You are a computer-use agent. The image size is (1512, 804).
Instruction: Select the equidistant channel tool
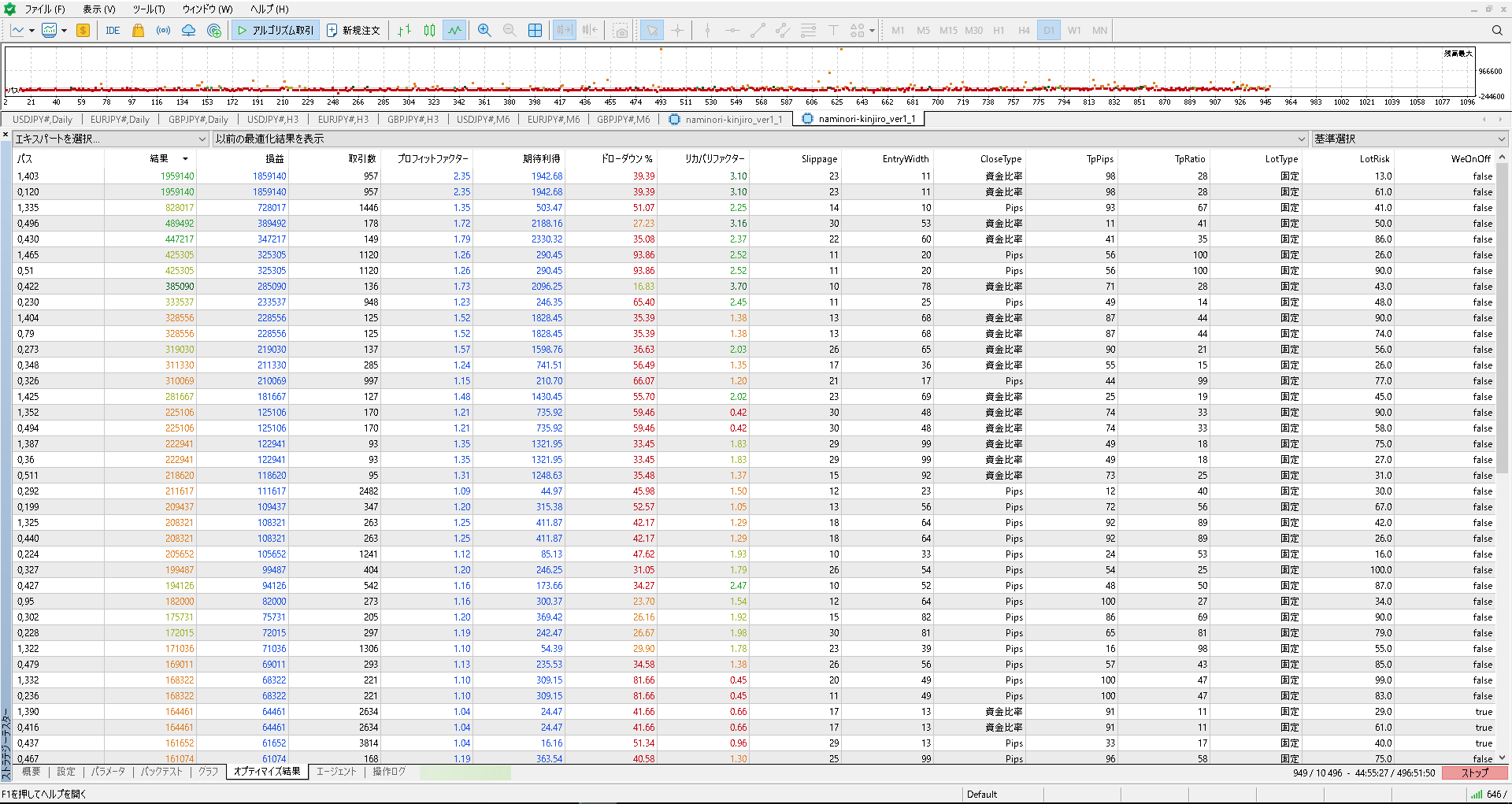[783, 31]
